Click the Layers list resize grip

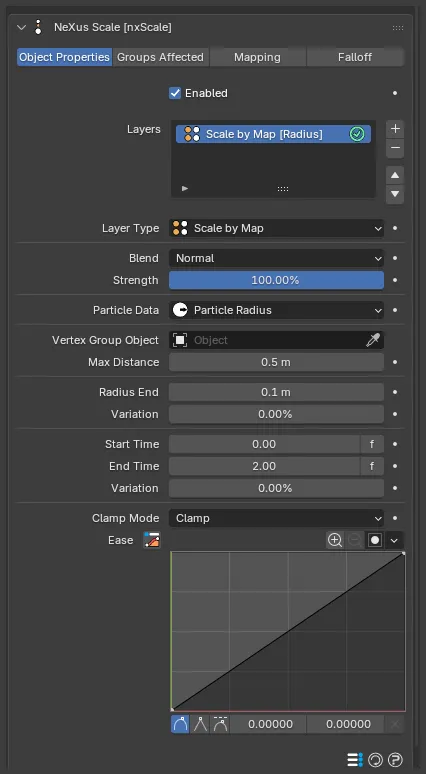pyautogui.click(x=283, y=189)
